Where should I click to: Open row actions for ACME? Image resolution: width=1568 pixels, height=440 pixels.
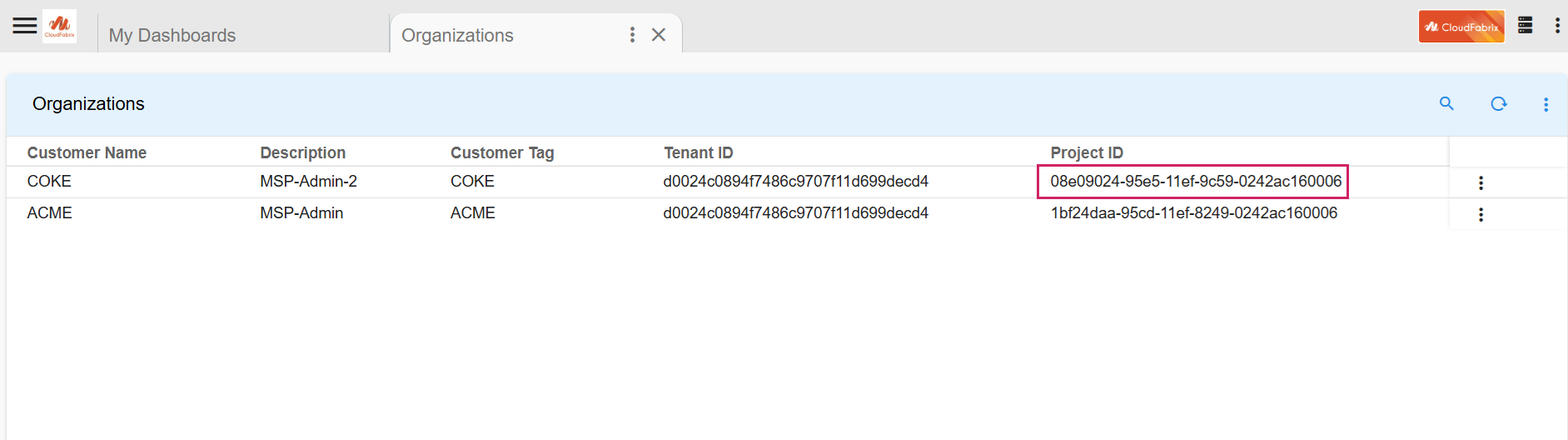coord(1481,214)
